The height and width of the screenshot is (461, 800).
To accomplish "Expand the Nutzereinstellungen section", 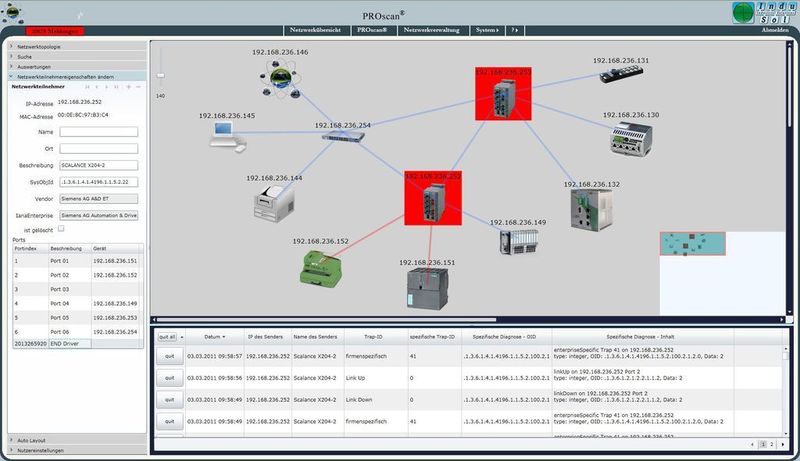I will (x=78, y=450).
